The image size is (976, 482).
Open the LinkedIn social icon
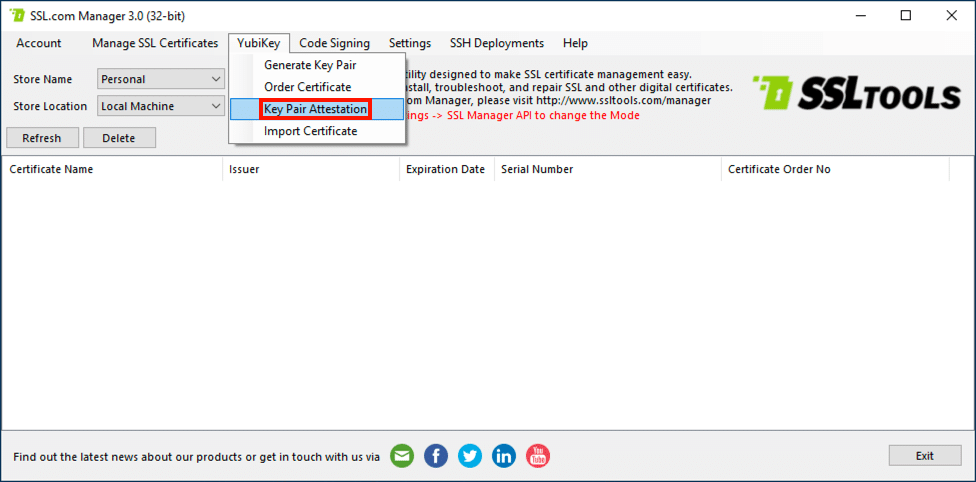pos(504,456)
